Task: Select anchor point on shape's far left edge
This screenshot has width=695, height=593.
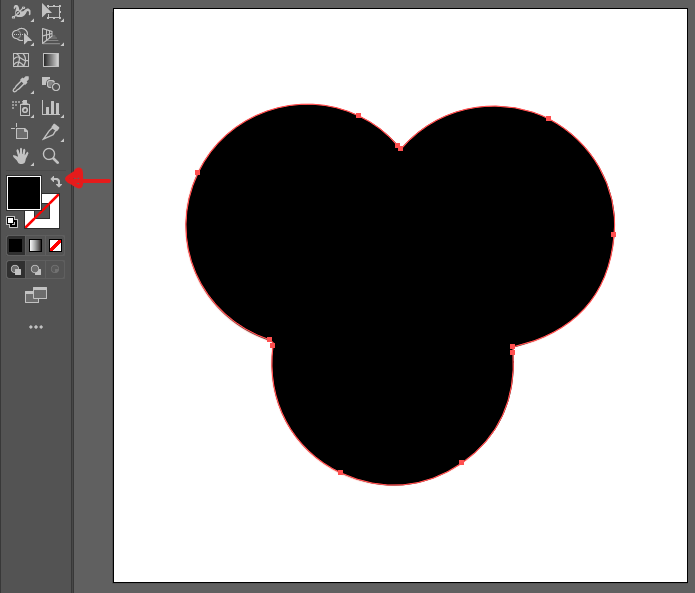Action: coord(197,172)
